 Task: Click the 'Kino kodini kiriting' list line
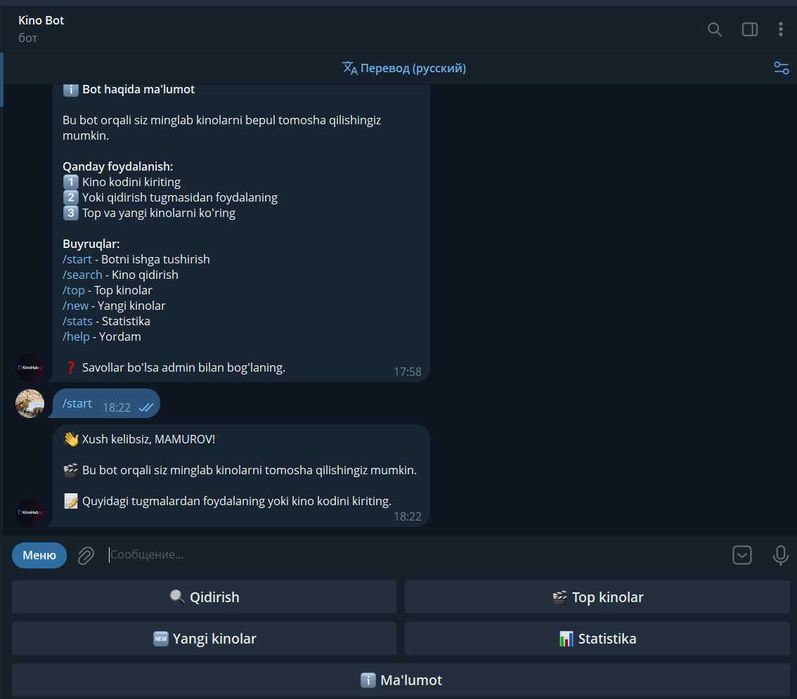click(131, 182)
